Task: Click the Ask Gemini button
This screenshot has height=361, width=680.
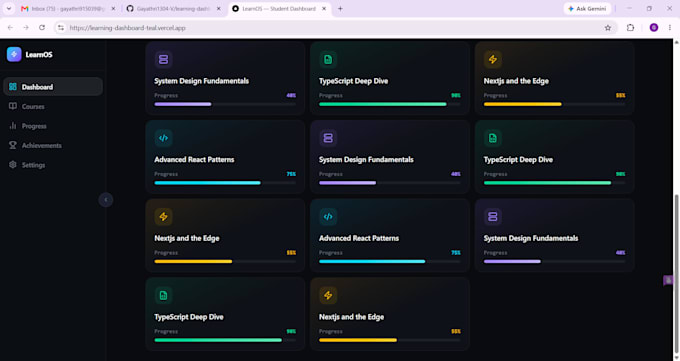Action: (x=587, y=9)
